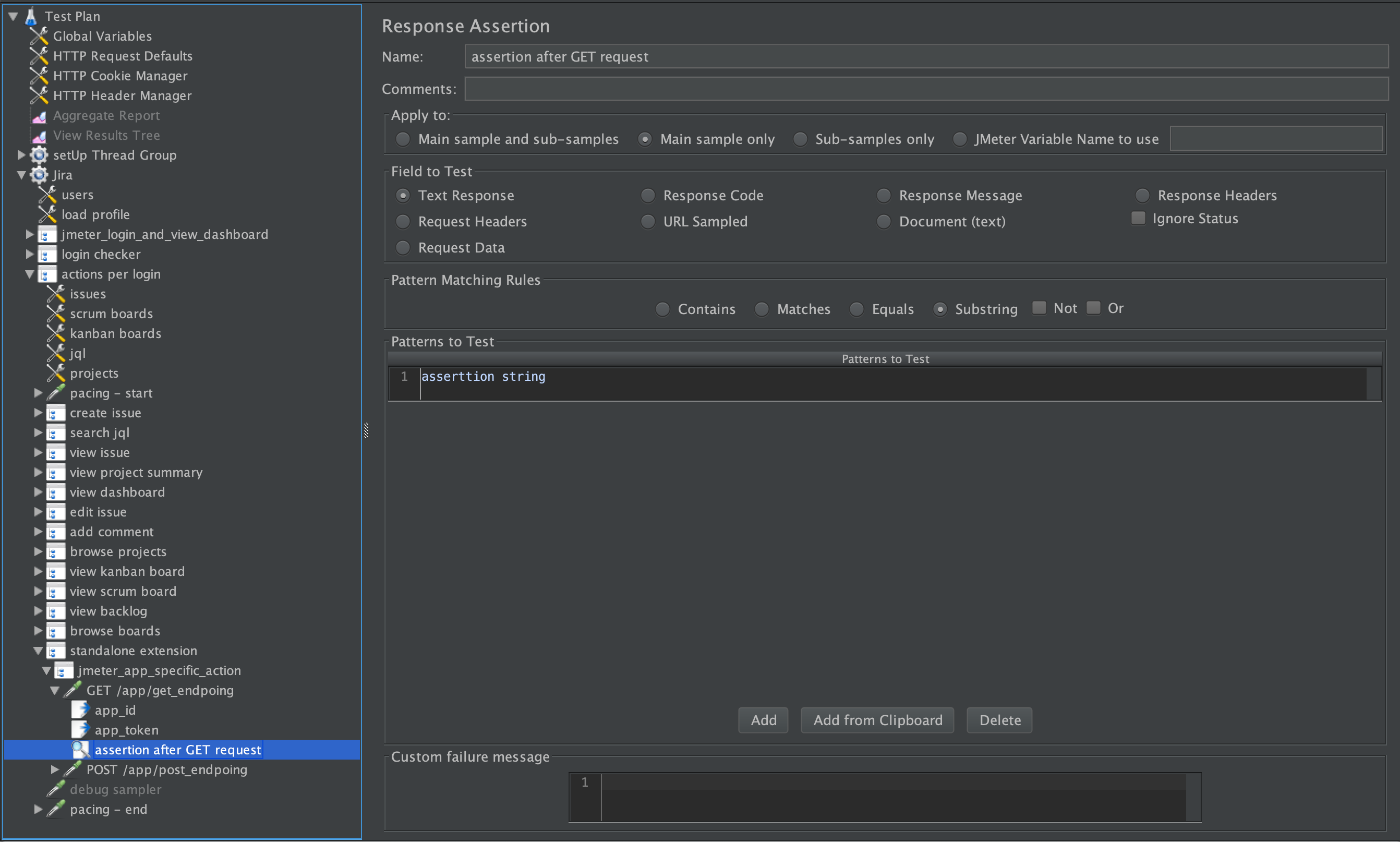Open the View Results Tree listener
Image resolution: width=1400 pixels, height=842 pixels.
pyautogui.click(x=39, y=135)
